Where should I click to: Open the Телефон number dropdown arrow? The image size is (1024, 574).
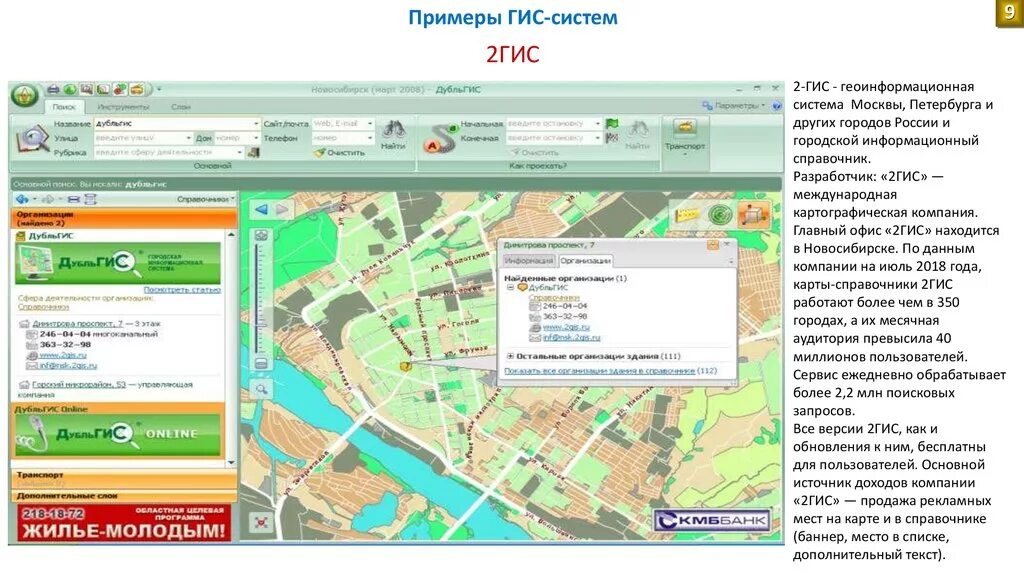coord(370,138)
